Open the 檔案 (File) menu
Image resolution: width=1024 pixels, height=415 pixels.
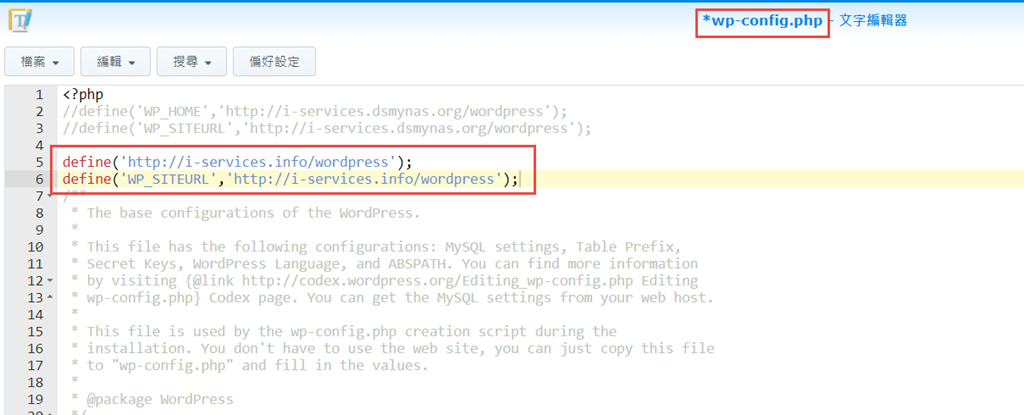tap(40, 62)
